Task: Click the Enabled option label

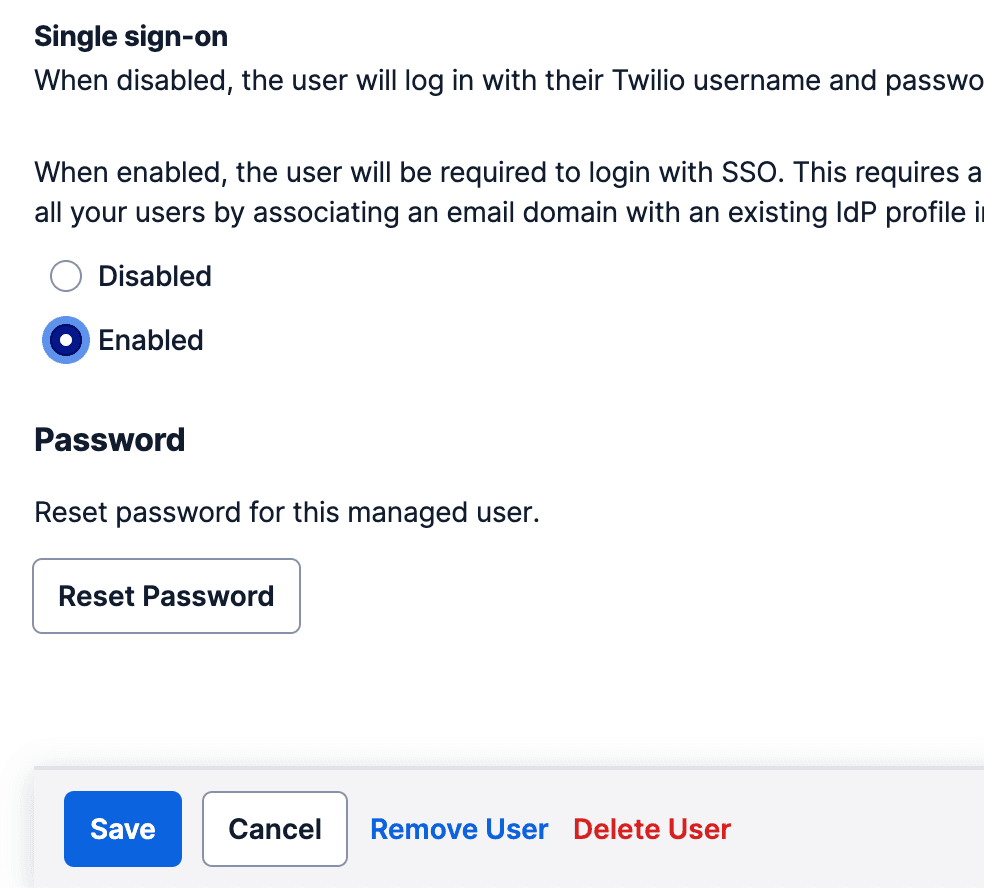Action: pos(151,340)
